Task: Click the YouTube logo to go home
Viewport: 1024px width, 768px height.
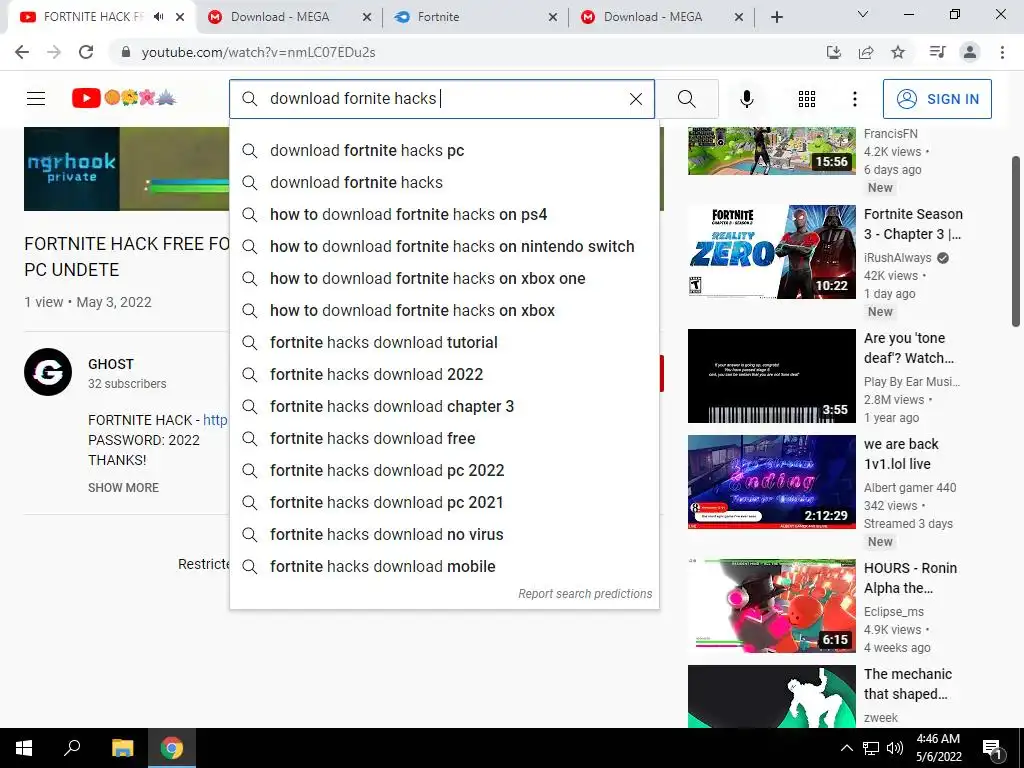Action: coord(124,98)
